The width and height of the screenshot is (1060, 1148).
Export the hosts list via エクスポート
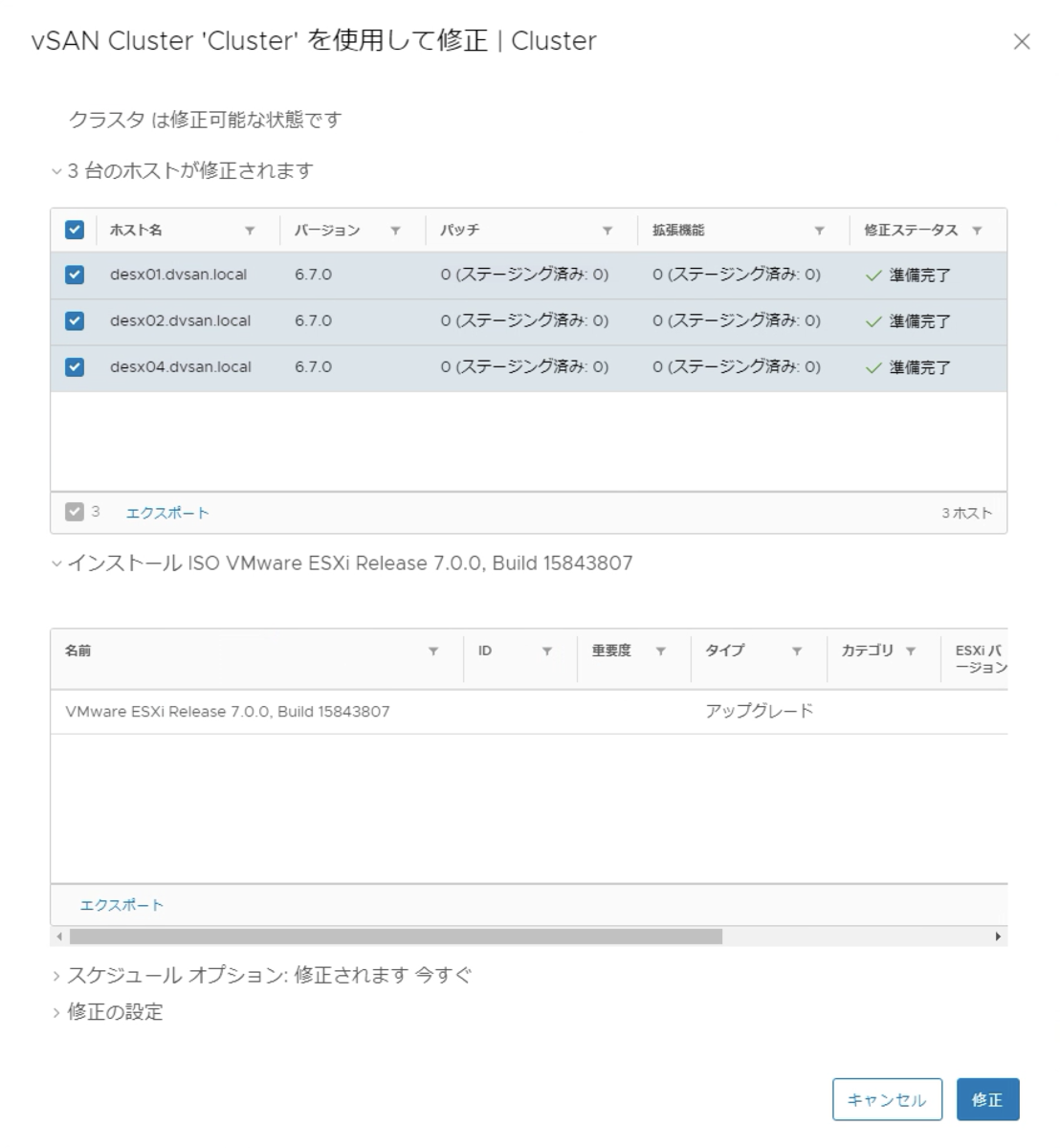pos(167,513)
